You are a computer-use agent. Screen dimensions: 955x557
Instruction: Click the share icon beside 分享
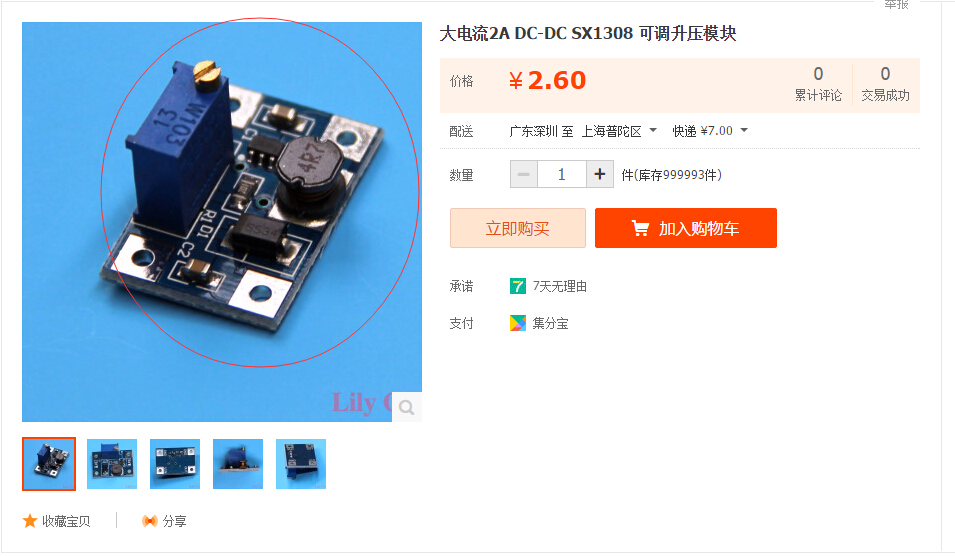149,521
